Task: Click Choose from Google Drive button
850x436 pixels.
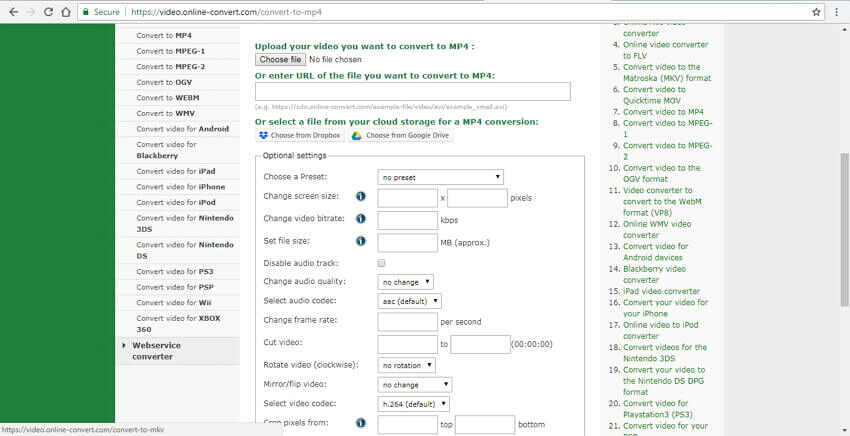Action: click(400, 135)
